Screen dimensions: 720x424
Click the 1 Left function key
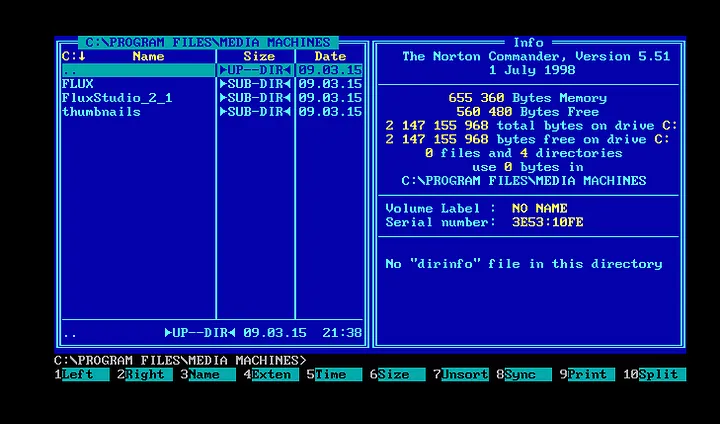[x=82, y=374]
